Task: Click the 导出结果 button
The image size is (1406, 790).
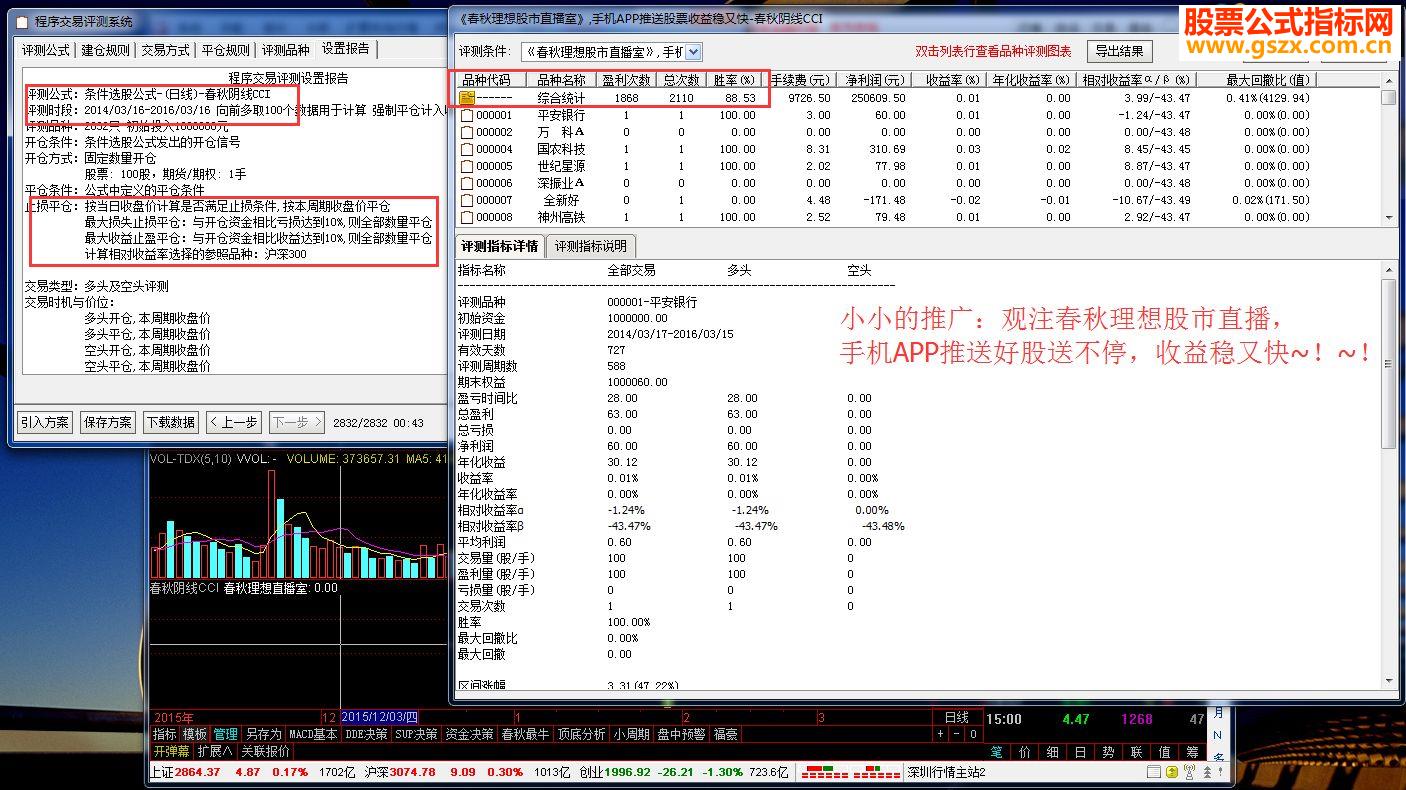Action: tap(1119, 51)
